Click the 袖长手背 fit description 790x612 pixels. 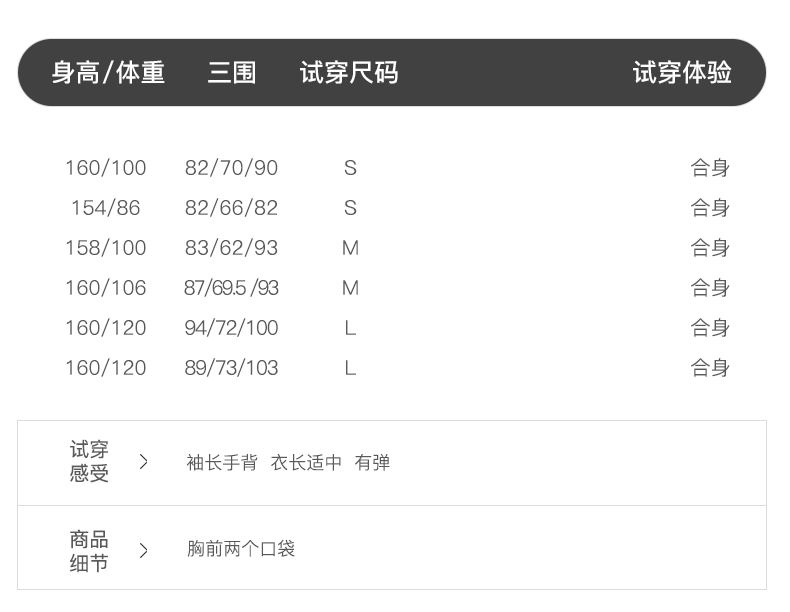pos(221,463)
